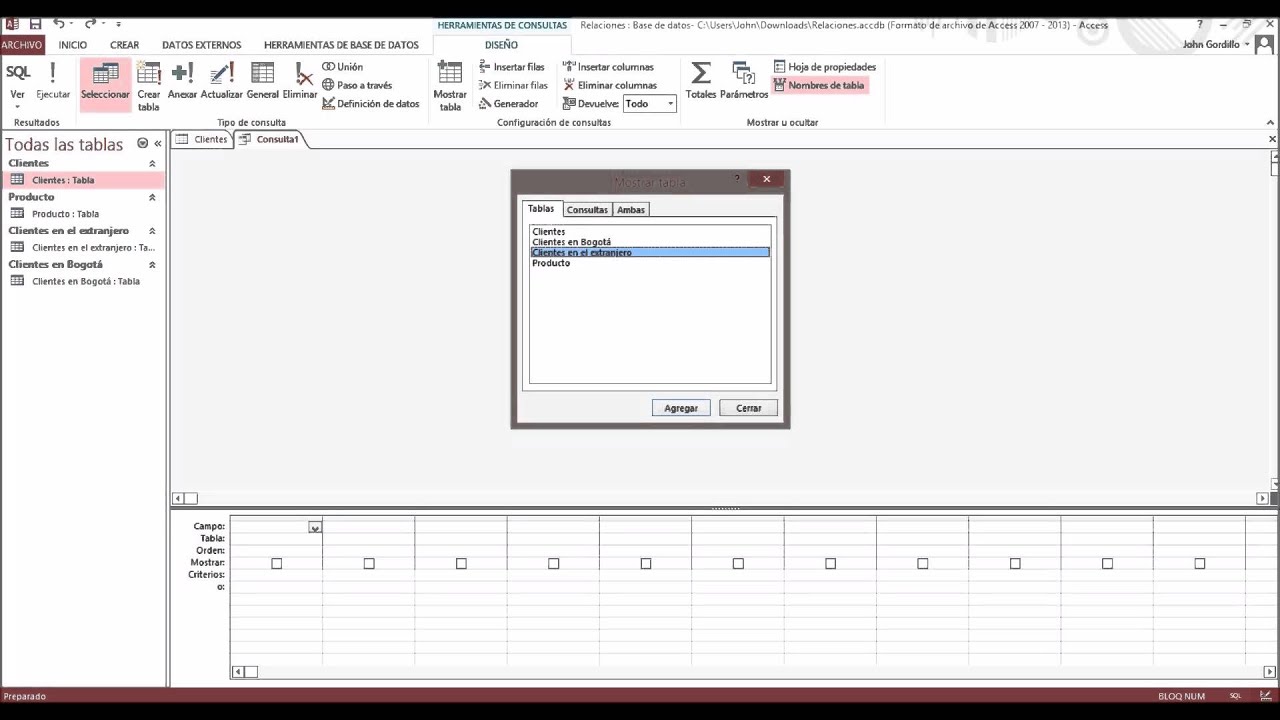
Task: Switch to HERRAMIENTAS DE BASE DE DATOS tab
Action: (x=341, y=45)
